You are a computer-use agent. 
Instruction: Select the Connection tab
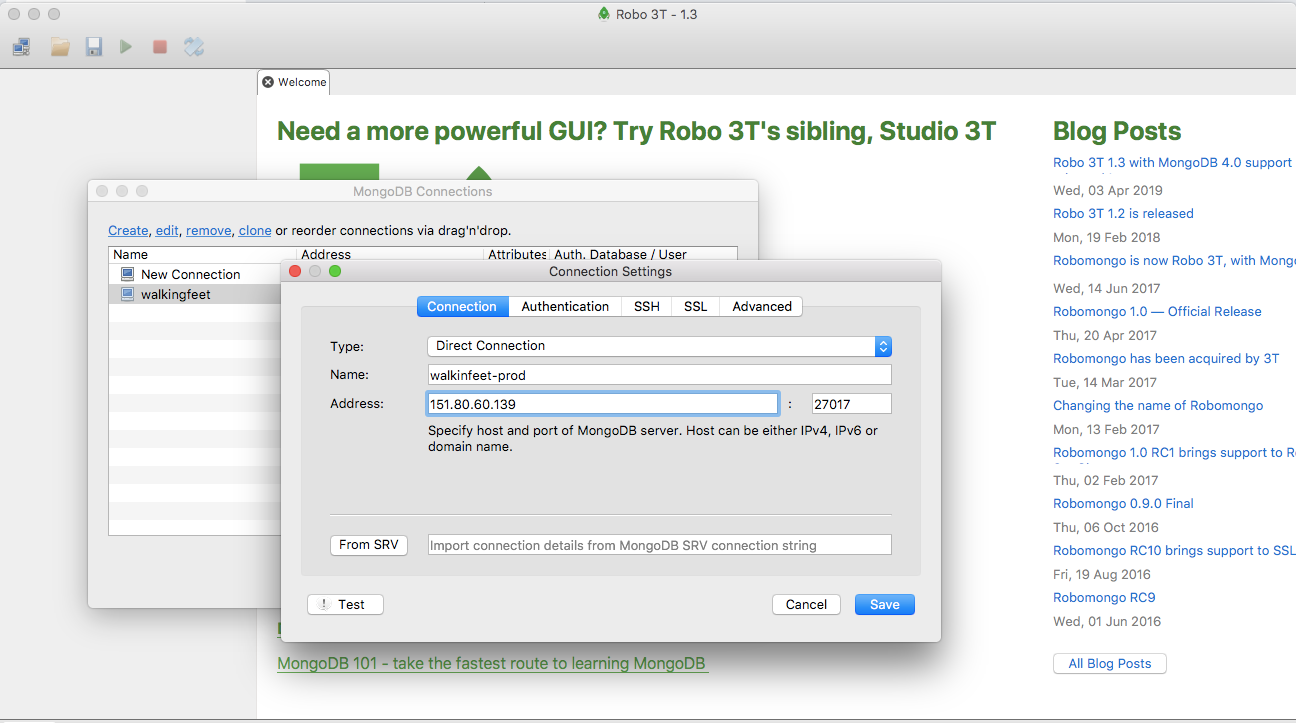point(462,306)
